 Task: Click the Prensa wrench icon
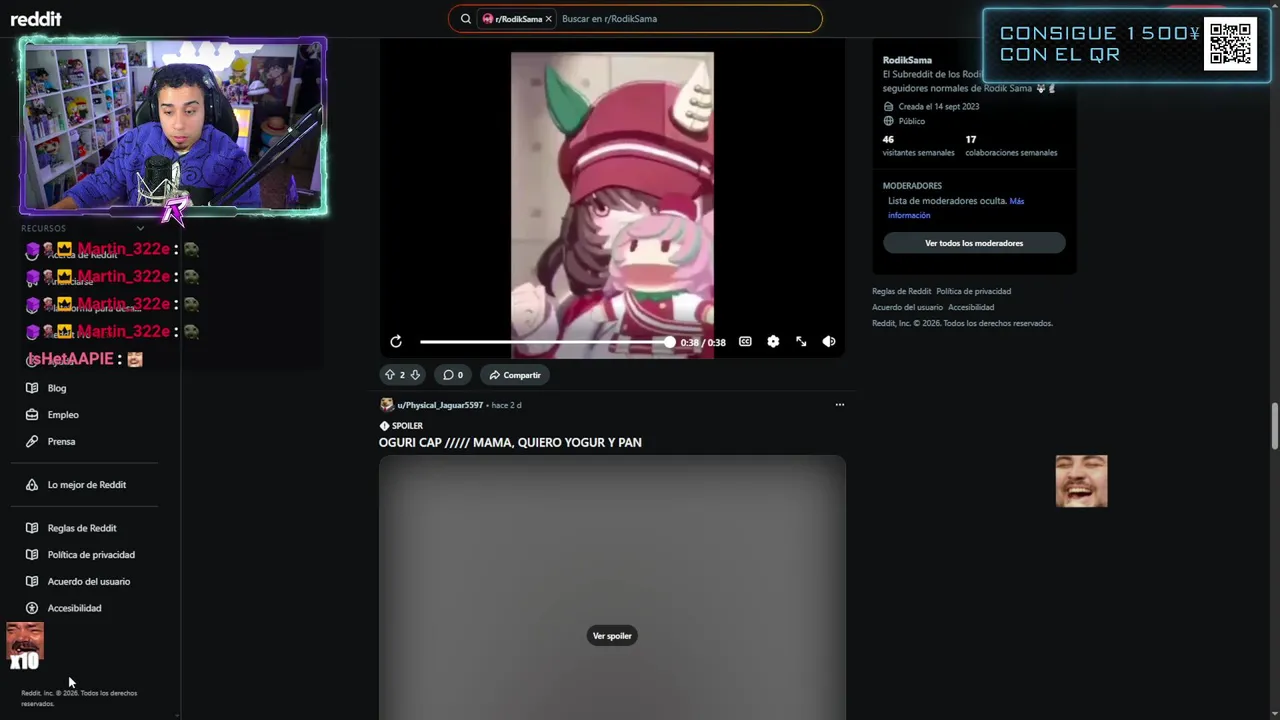tap(32, 441)
